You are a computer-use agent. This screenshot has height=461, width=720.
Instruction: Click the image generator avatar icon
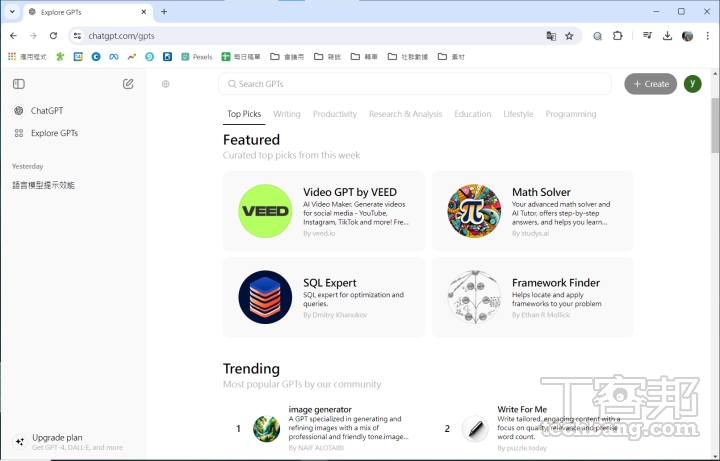(x=266, y=428)
